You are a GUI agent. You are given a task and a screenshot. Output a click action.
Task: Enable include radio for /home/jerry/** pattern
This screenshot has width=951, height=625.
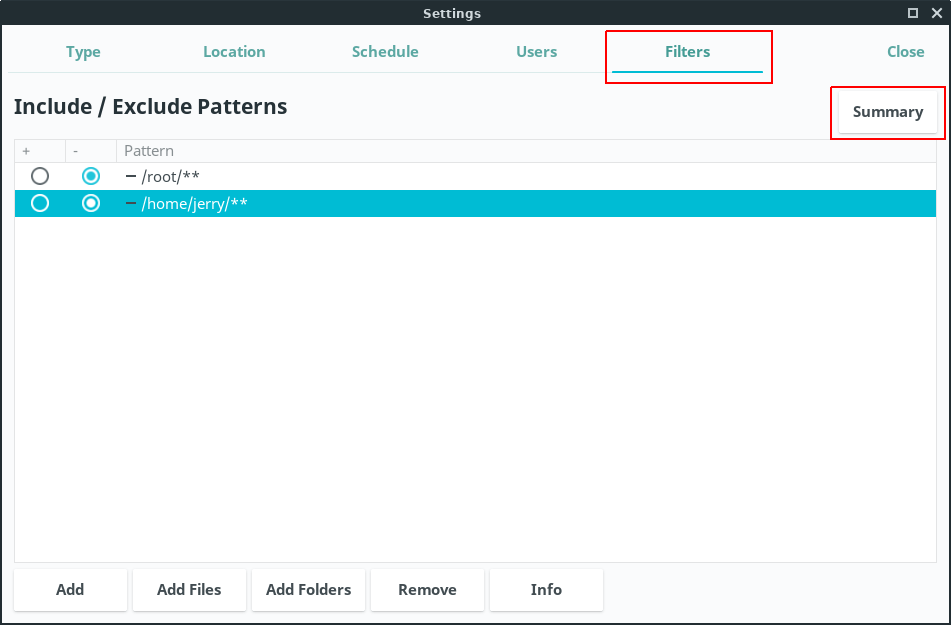pos(40,203)
